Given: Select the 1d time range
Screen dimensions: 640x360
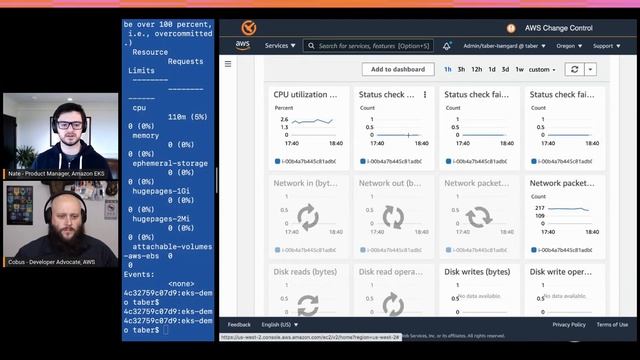Looking at the screenshot, I should tap(492, 69).
